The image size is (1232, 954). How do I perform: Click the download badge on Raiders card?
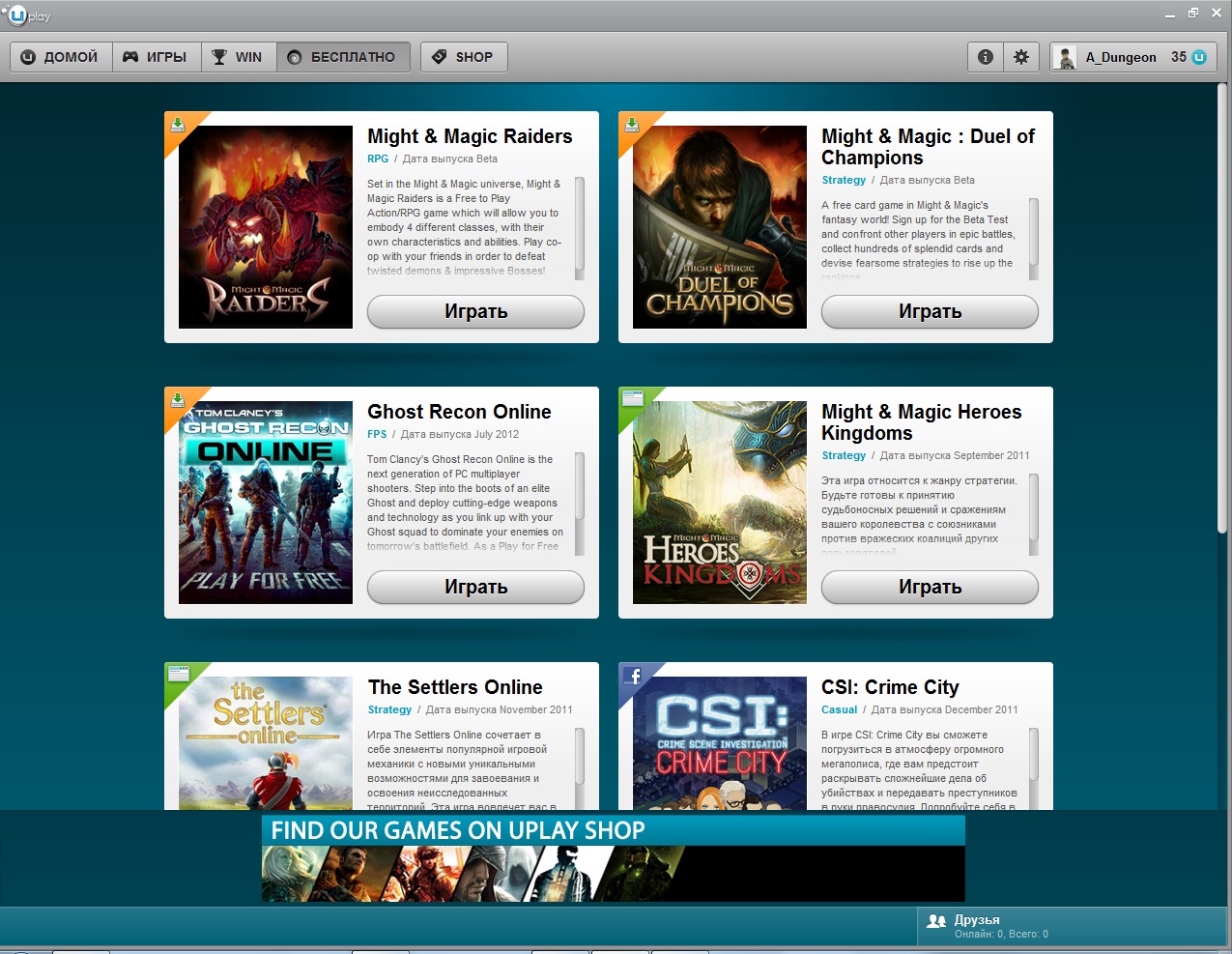click(x=179, y=126)
